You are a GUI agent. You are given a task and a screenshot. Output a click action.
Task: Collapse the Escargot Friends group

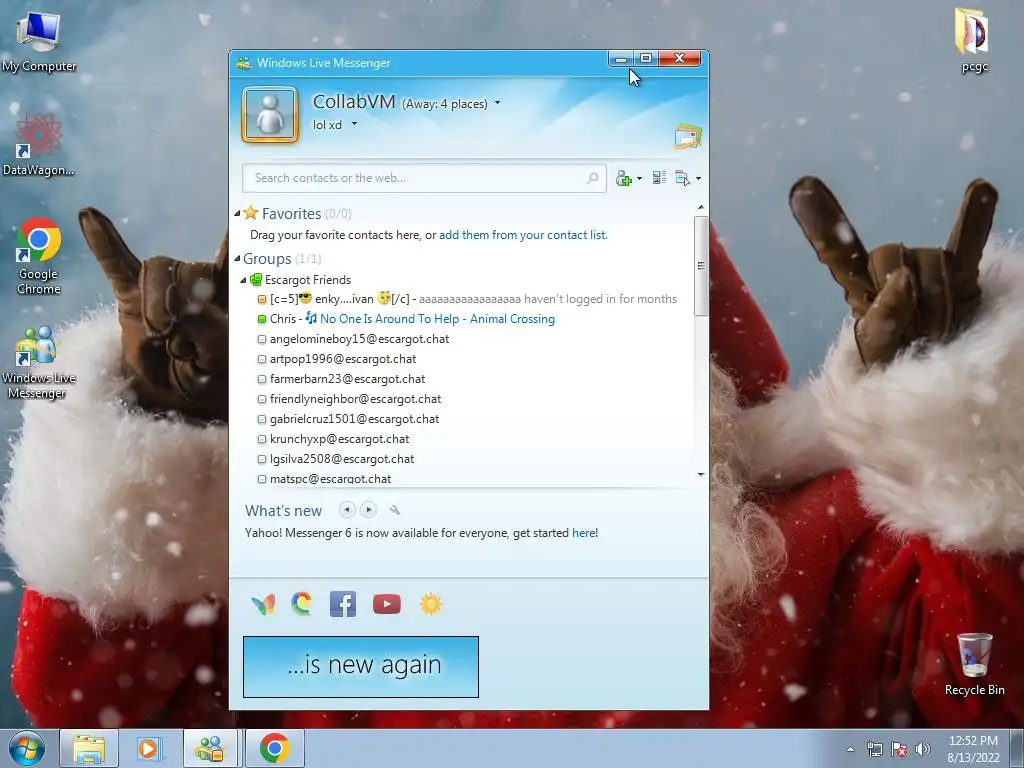click(x=243, y=280)
